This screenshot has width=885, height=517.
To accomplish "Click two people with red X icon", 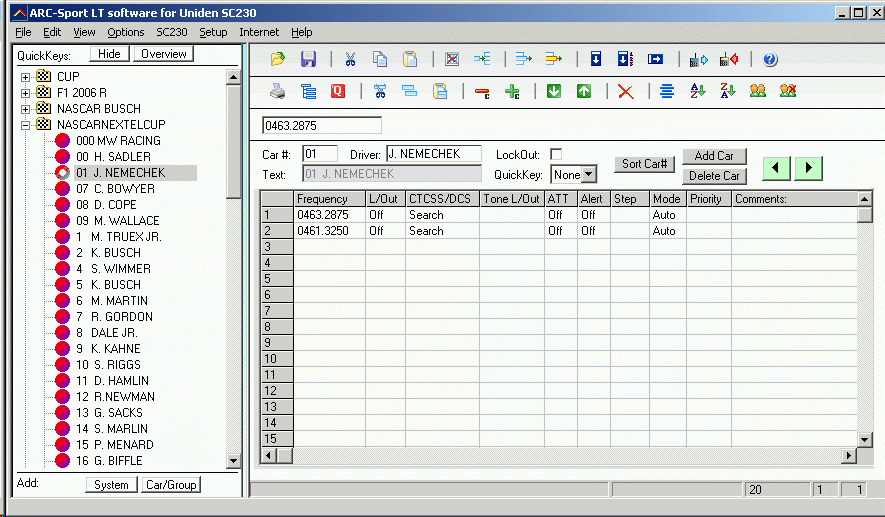I will click(787, 90).
